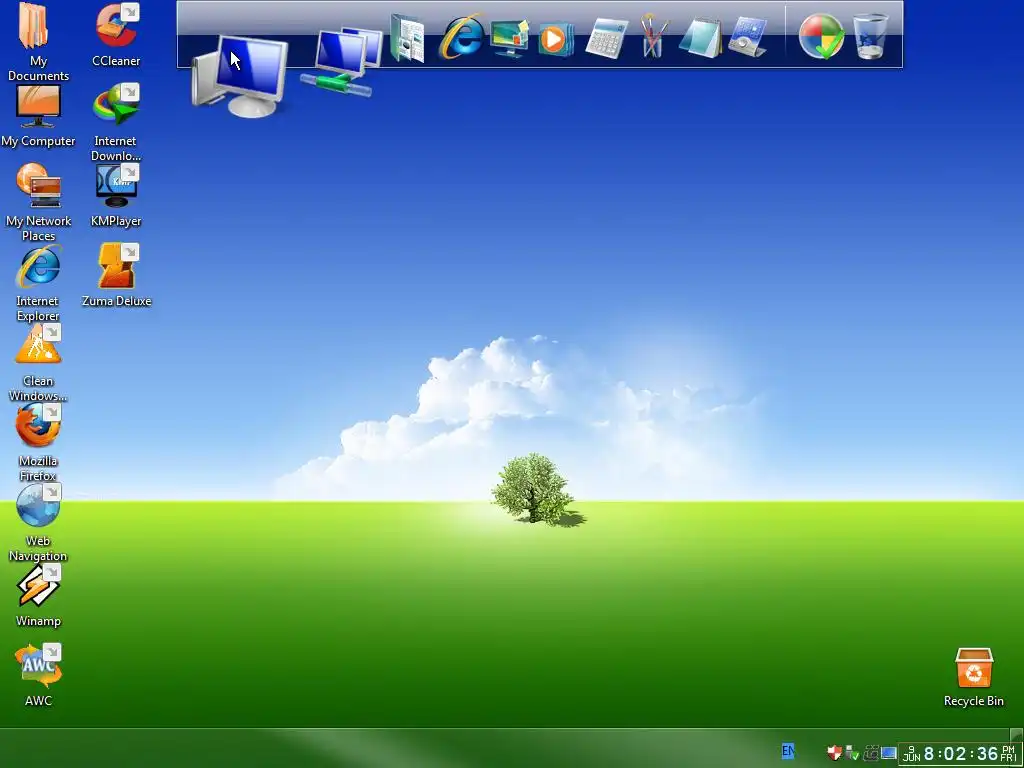Image resolution: width=1024 pixels, height=768 pixels.
Task: Click the blue monitor tray icon
Action: point(888,753)
